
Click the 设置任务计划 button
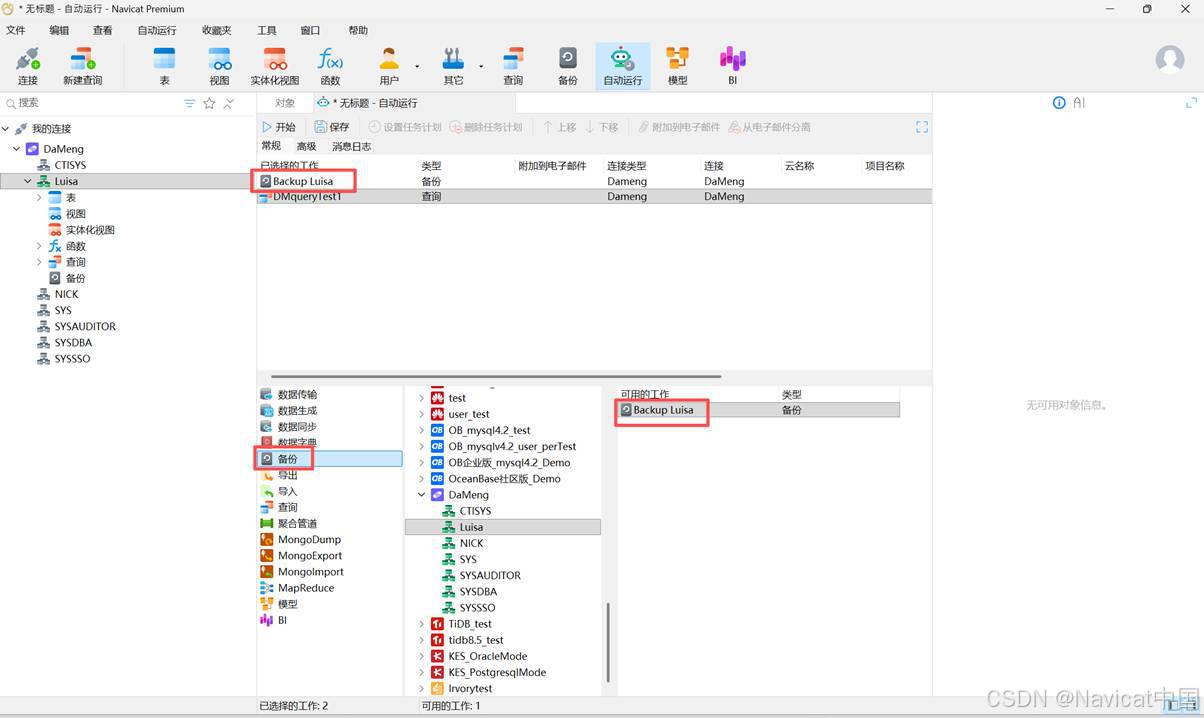(x=404, y=127)
